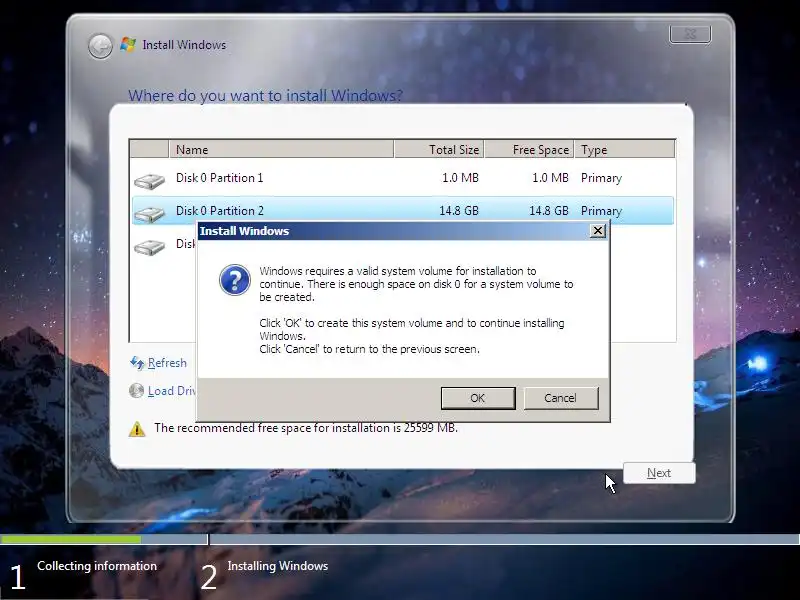Click the green installation progress bar
Viewport: 800px width, 600px height.
tap(71, 539)
